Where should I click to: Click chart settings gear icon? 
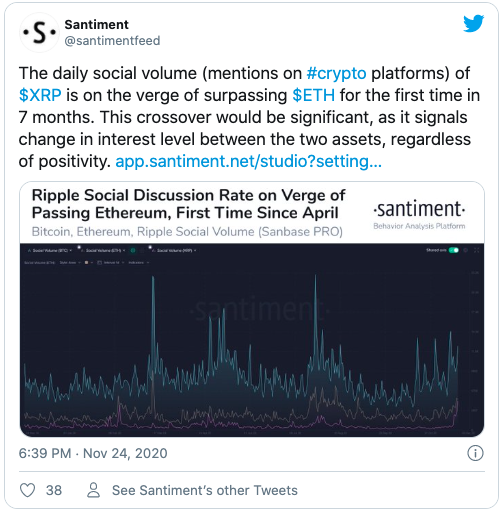(x=466, y=250)
